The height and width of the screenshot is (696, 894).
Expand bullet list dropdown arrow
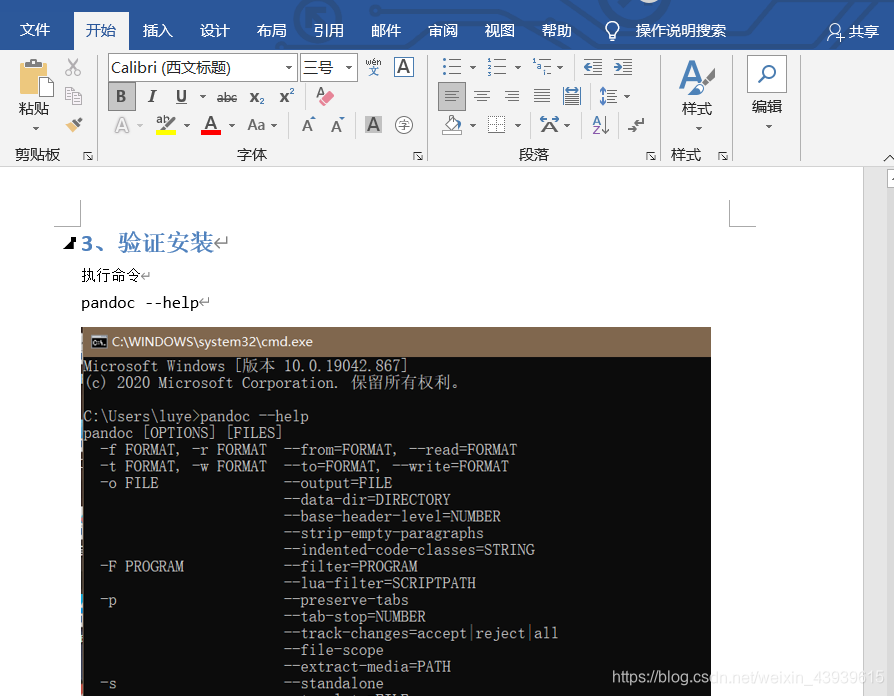(473, 67)
